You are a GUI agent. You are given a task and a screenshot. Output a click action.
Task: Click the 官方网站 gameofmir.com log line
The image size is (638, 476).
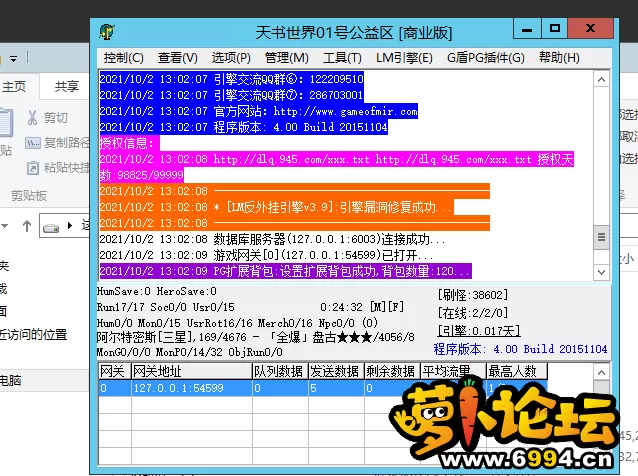258,111
